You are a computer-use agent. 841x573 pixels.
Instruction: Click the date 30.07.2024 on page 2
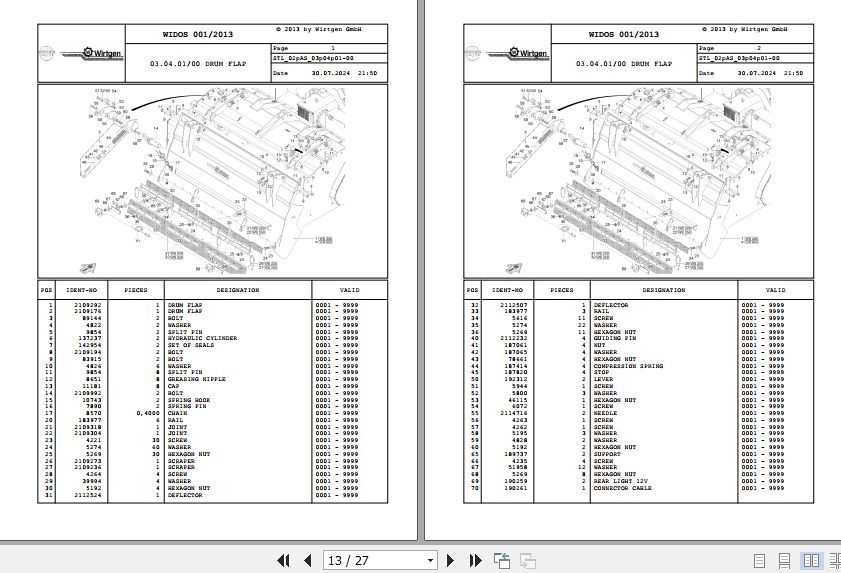(756, 73)
